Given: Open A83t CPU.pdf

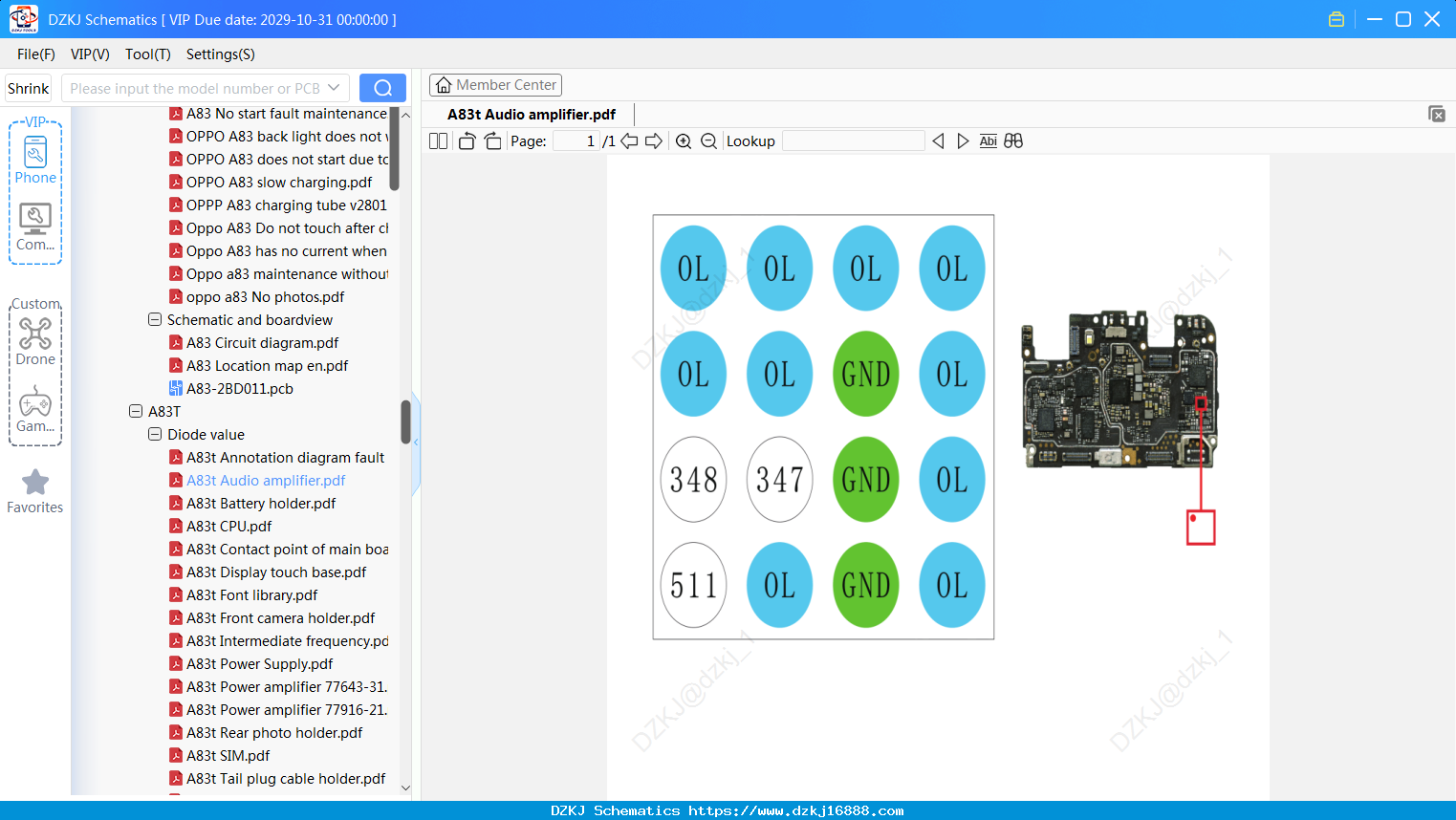Looking at the screenshot, I should 228,527.
